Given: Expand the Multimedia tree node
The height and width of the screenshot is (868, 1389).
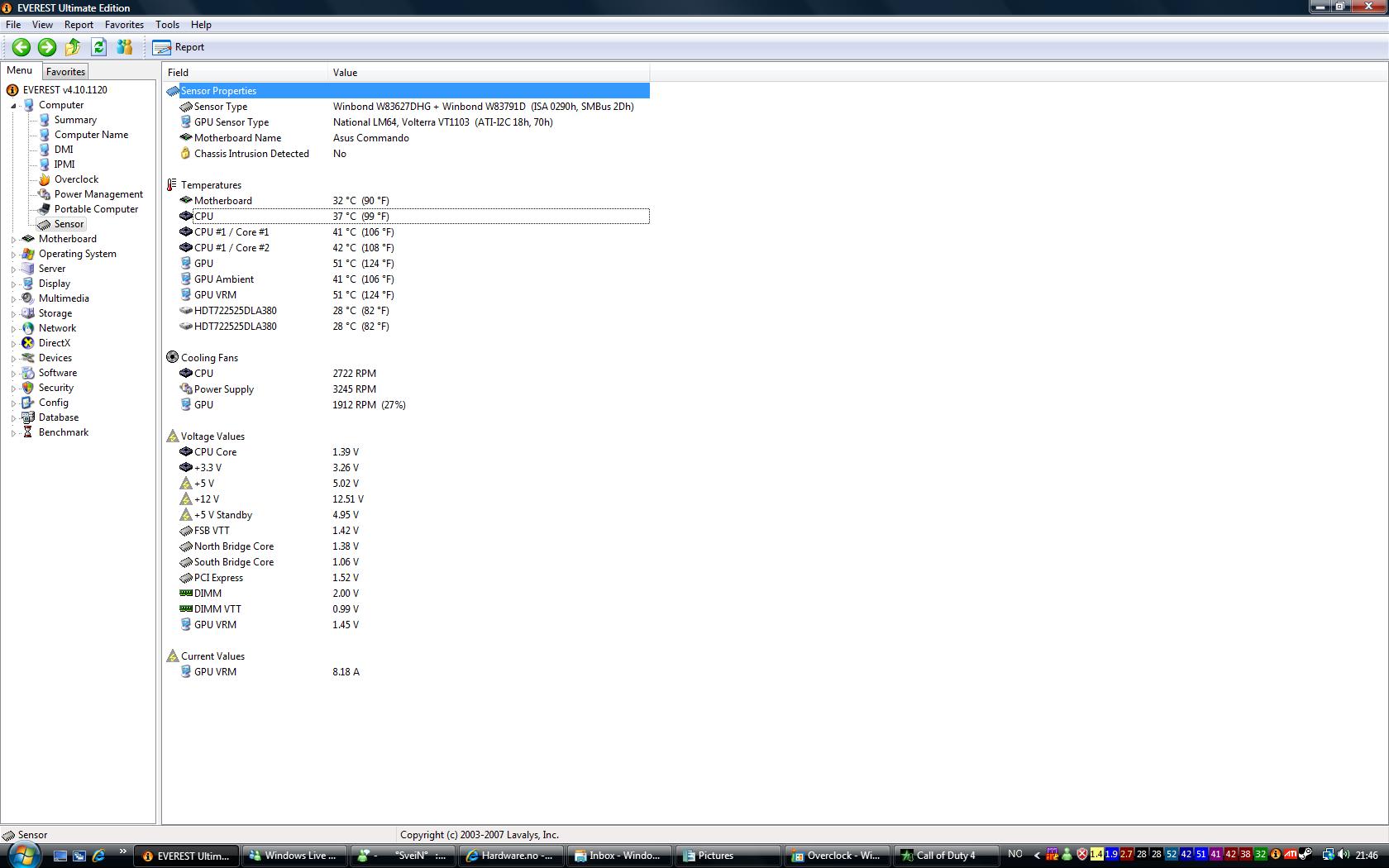Looking at the screenshot, I should point(13,299).
